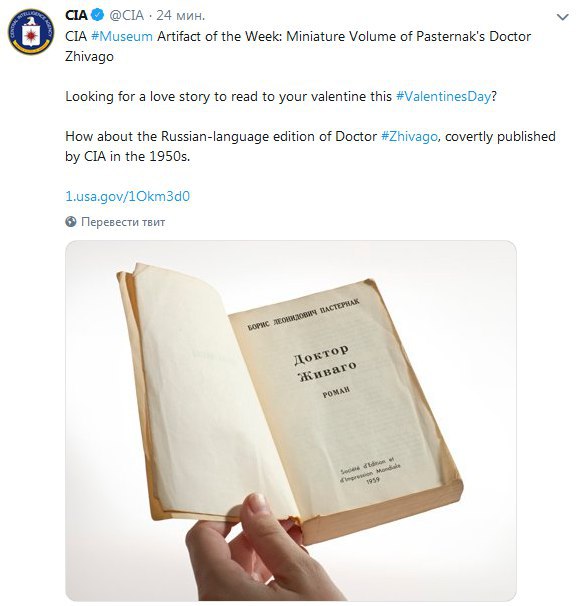Click the @CIA handle
This screenshot has height=606, width=576.
126,15
